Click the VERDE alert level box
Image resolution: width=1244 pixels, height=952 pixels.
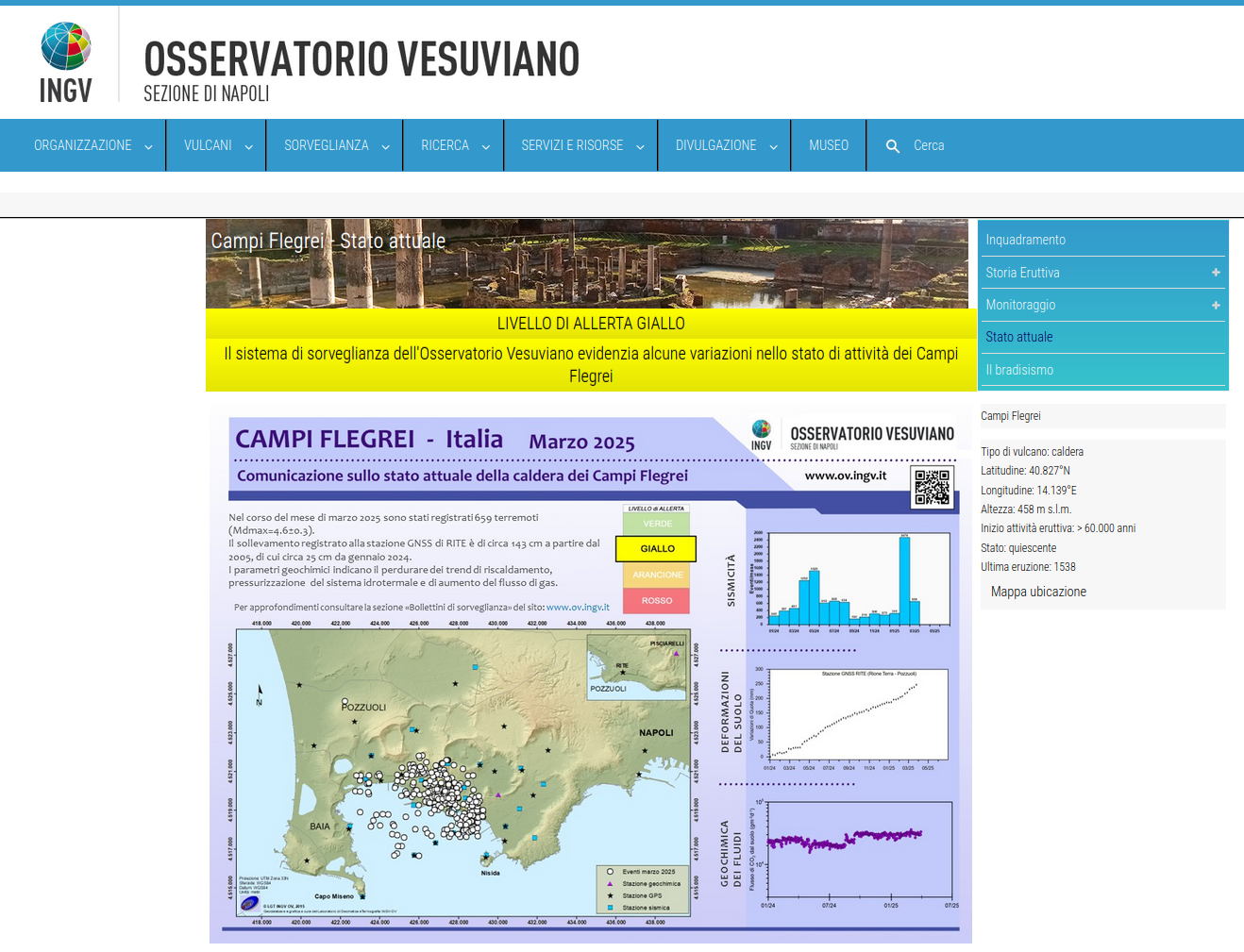point(656,523)
